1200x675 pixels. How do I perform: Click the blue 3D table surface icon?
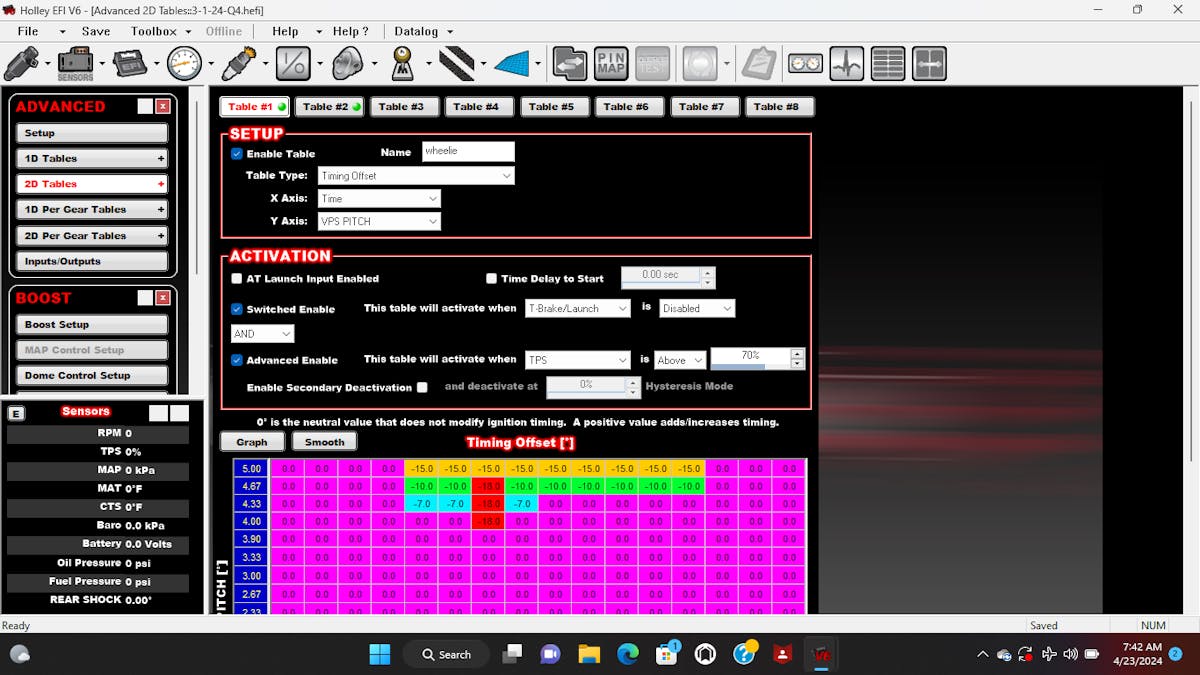[511, 64]
